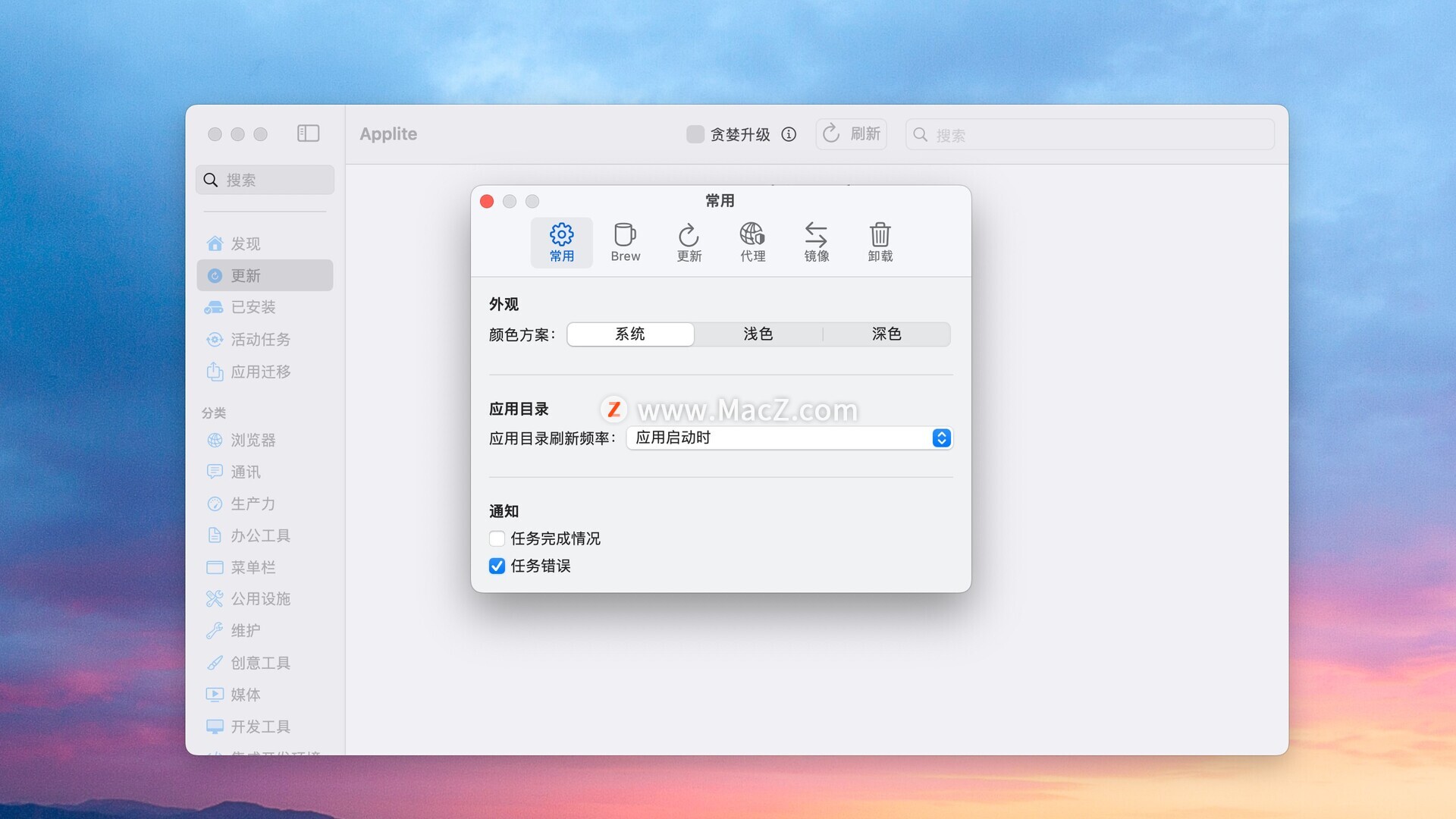This screenshot has height=819, width=1456.
Task: Open the 卸载 uninstall trash tab
Action: click(x=880, y=242)
